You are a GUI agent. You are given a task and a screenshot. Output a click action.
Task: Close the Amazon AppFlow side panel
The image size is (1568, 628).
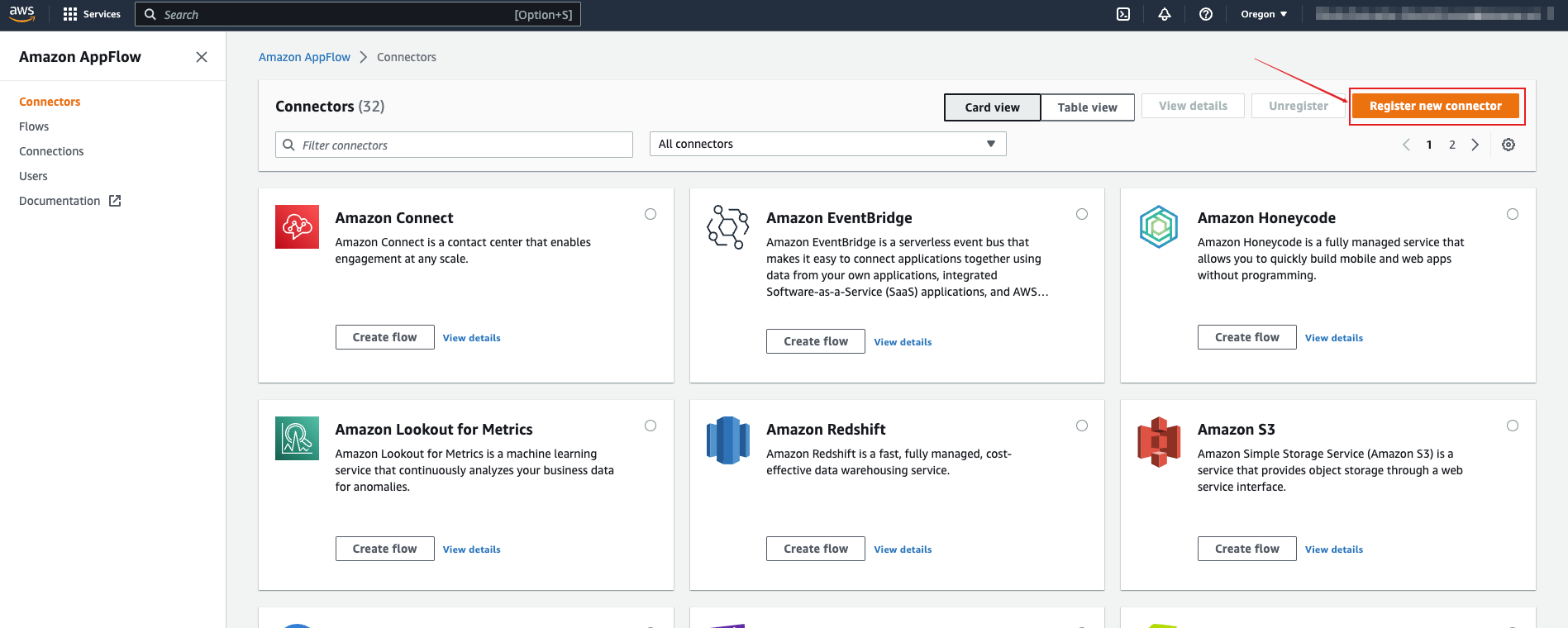click(202, 57)
